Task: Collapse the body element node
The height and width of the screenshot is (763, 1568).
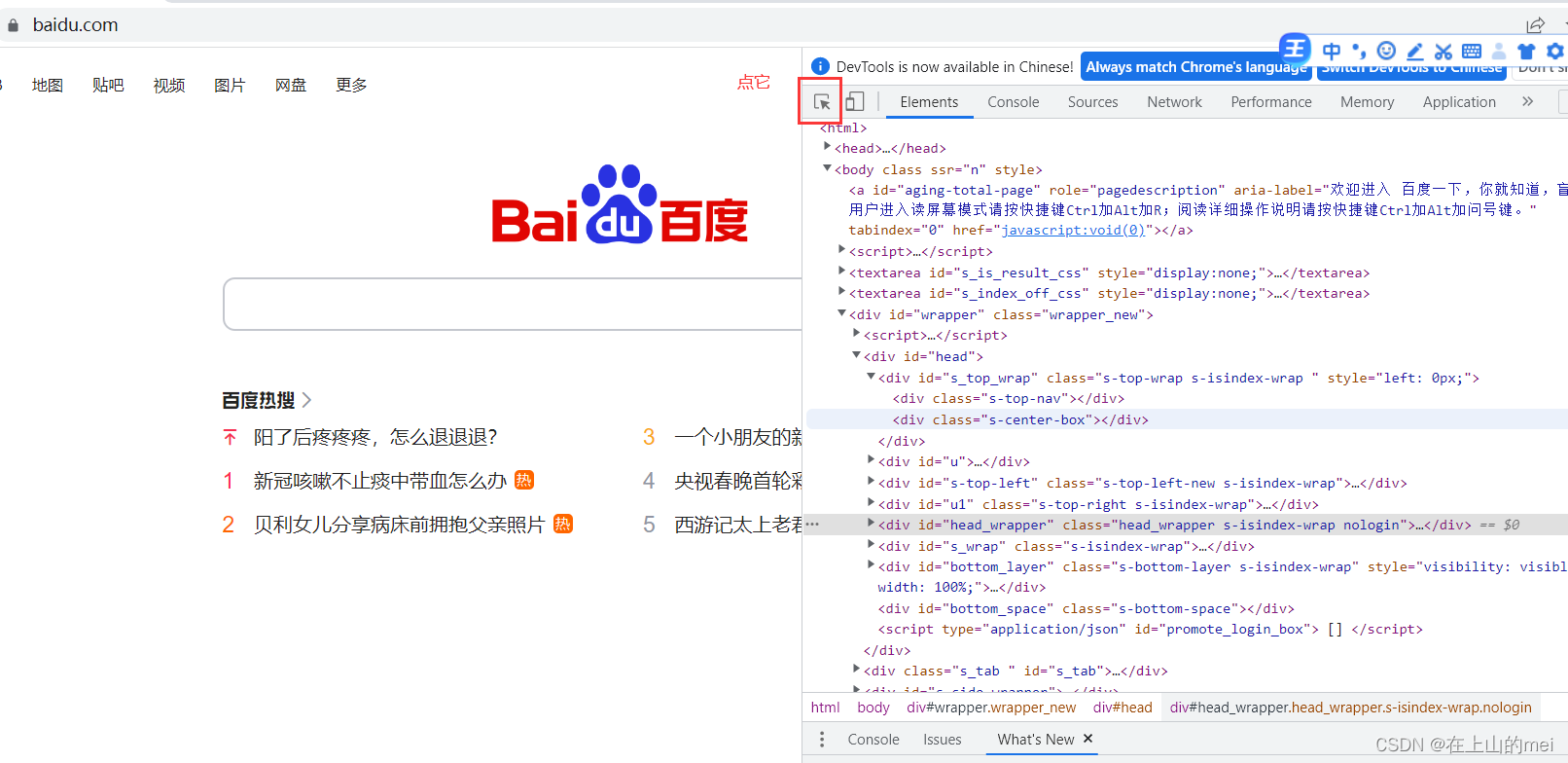Action: [828, 168]
